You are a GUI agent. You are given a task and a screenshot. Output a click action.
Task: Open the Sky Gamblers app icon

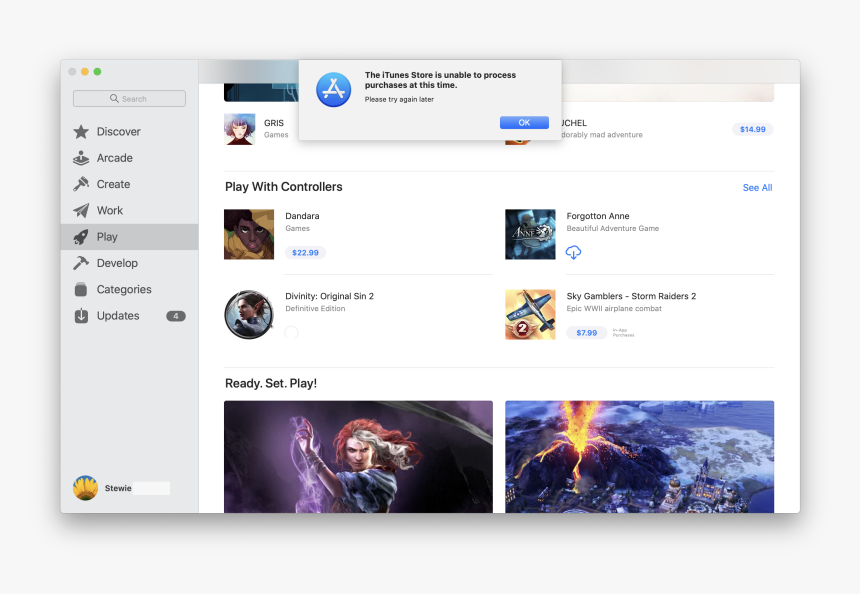pyautogui.click(x=530, y=314)
